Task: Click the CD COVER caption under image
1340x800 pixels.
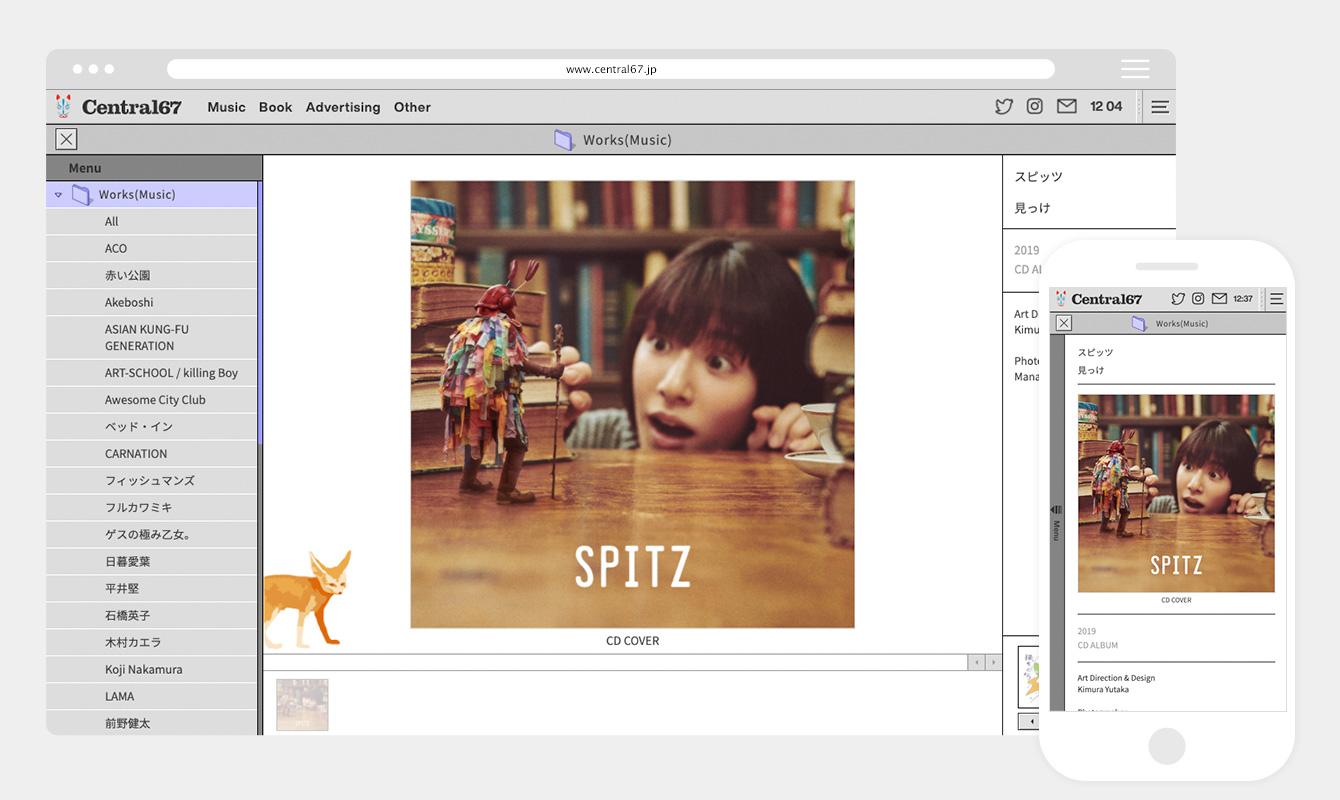Action: pos(633,641)
